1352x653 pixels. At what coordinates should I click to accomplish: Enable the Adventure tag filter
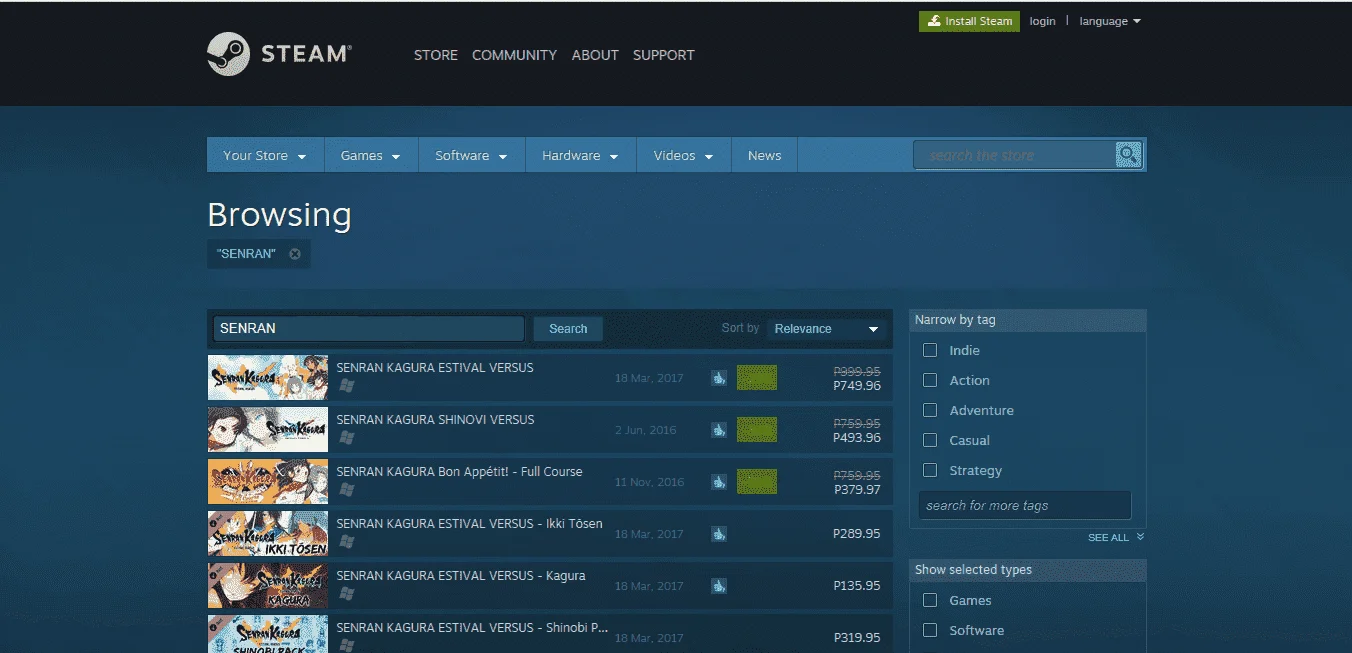(x=930, y=410)
